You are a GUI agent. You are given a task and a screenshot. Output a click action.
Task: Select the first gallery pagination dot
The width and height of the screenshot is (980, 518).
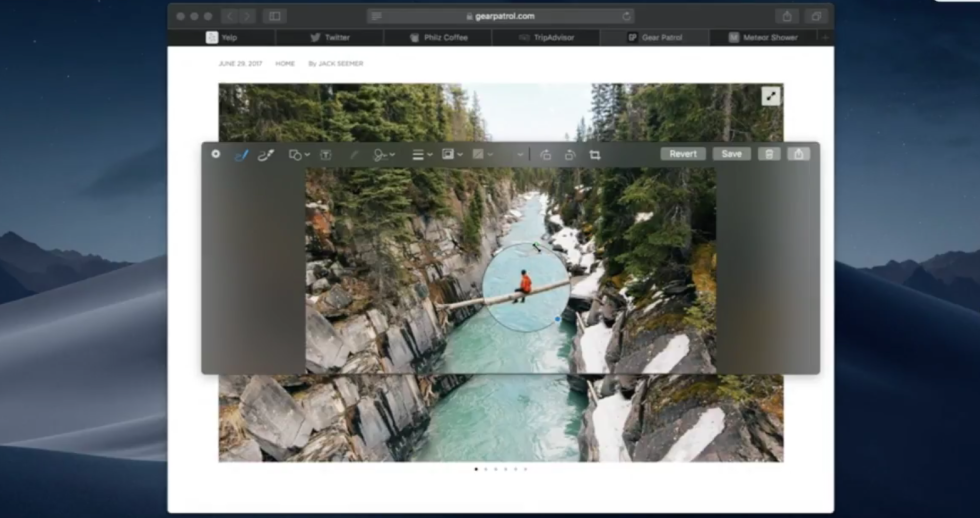pos(476,469)
